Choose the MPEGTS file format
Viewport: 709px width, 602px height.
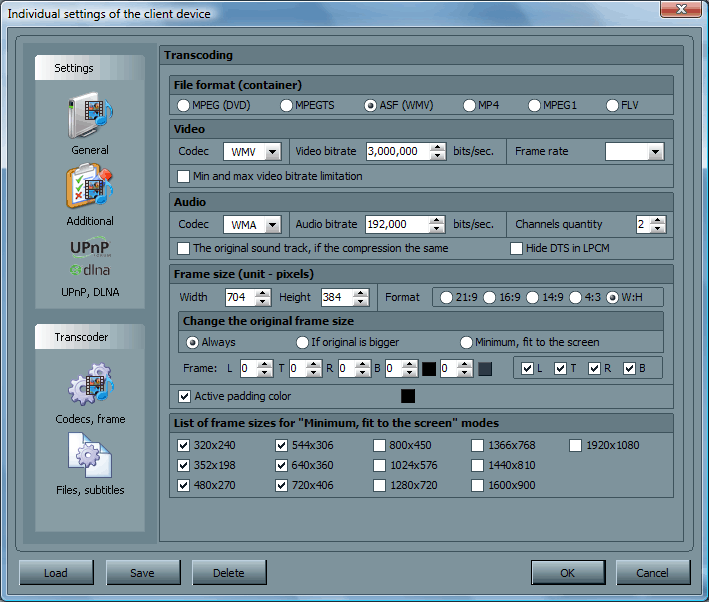(x=286, y=105)
